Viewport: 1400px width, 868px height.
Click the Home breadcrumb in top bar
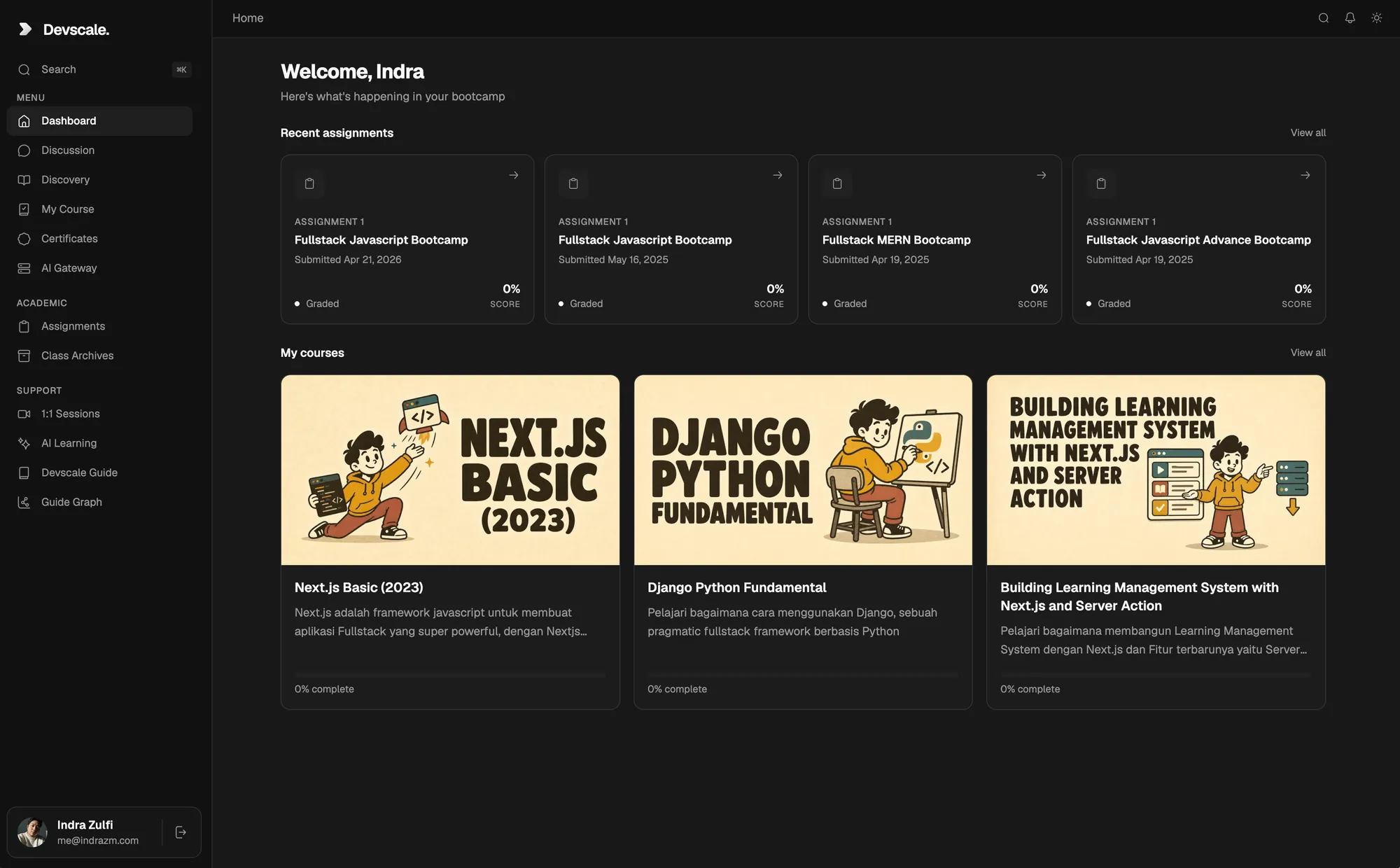[x=248, y=18]
